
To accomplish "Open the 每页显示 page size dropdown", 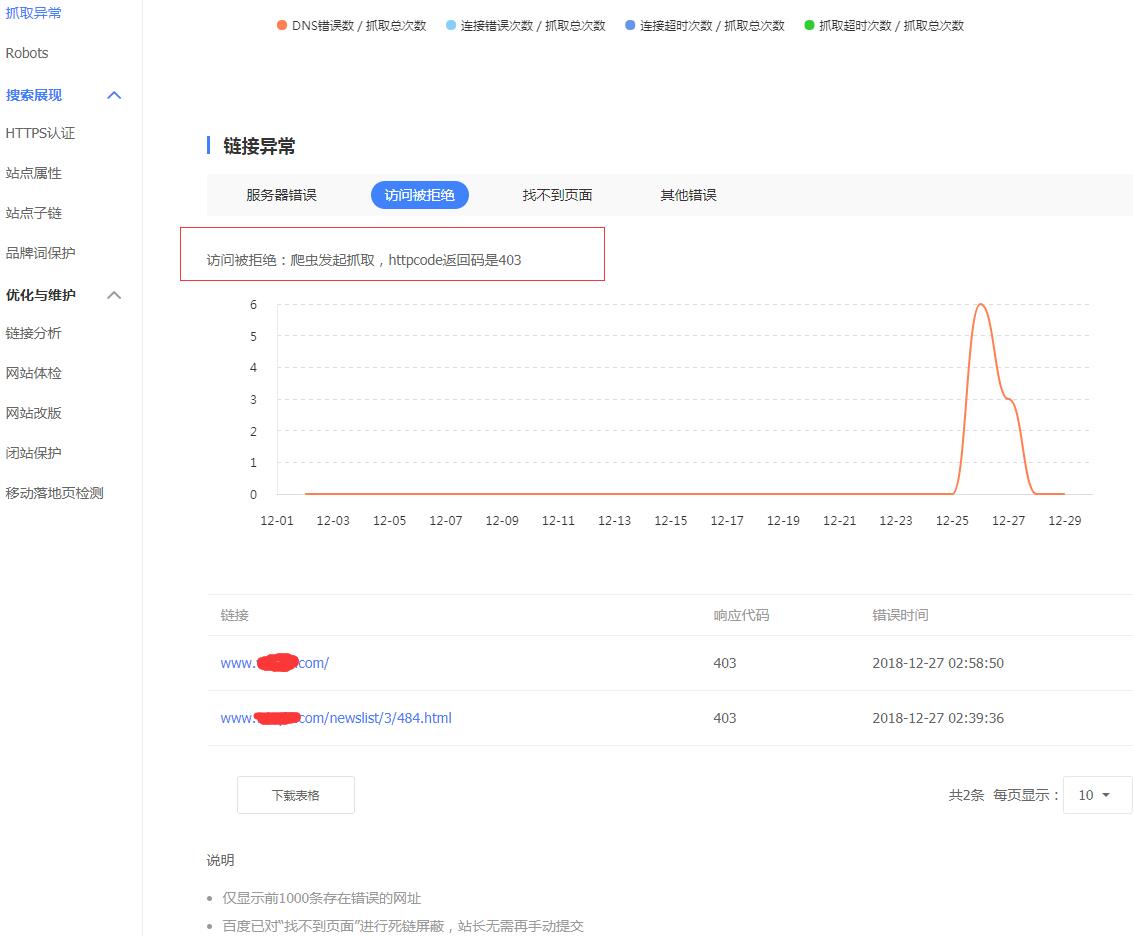I will click(1096, 795).
